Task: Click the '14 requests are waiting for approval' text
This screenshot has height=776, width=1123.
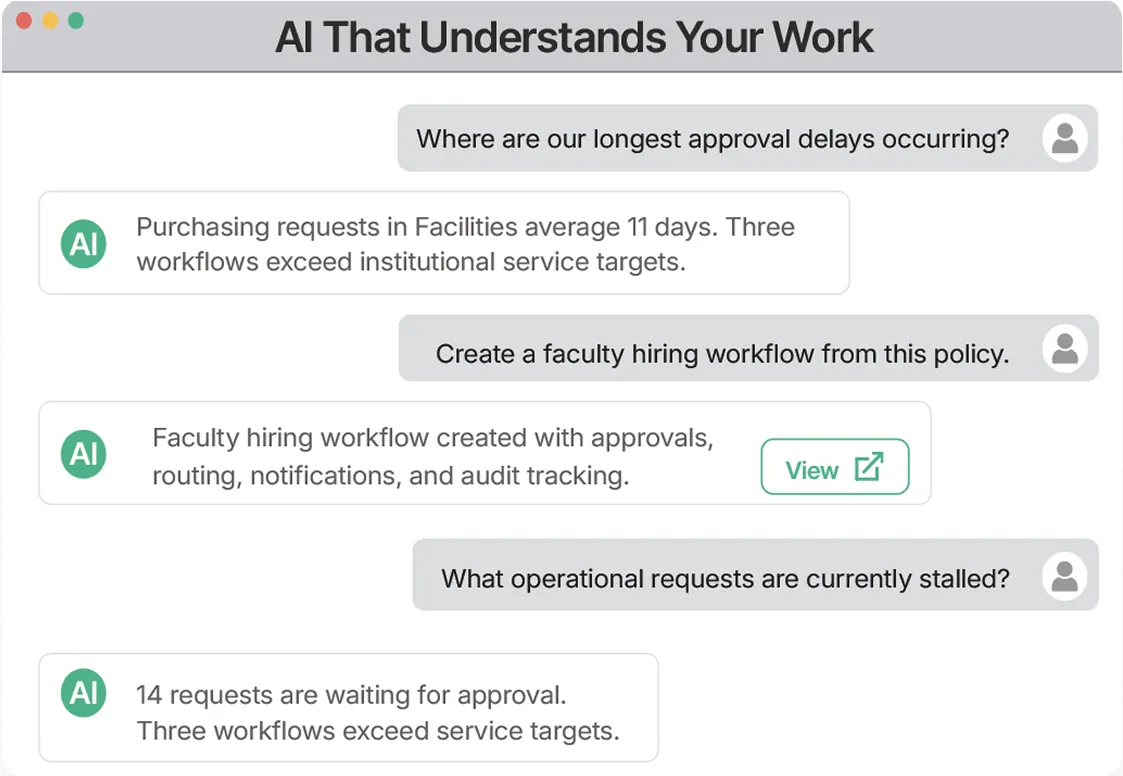Action: click(x=351, y=695)
